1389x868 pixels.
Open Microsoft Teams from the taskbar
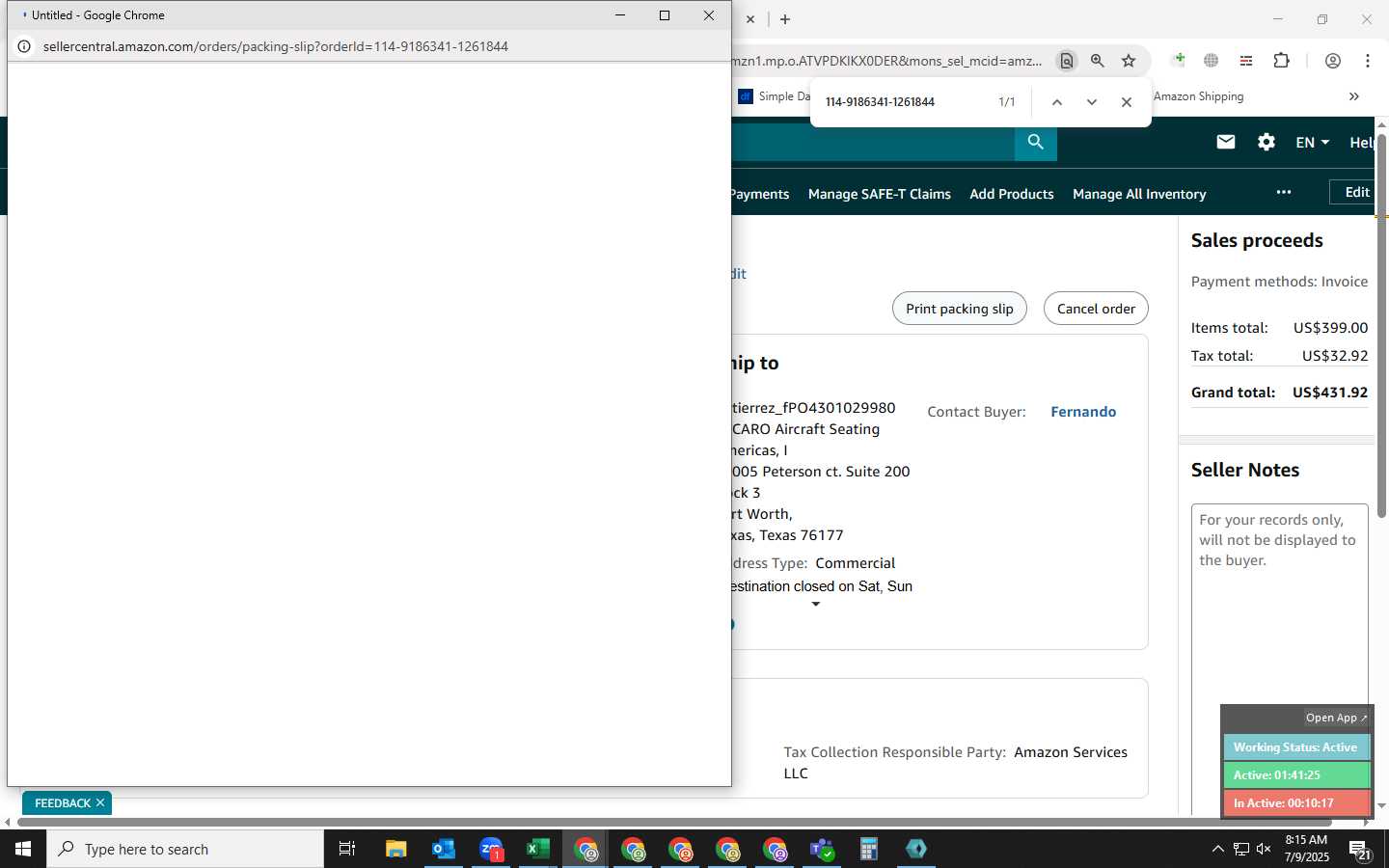pos(822,849)
